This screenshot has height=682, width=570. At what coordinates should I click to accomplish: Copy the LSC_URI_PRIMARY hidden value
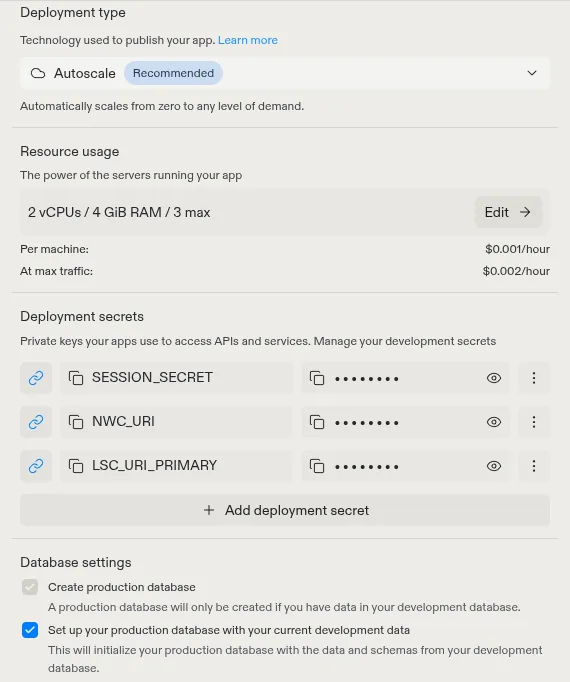tap(317, 466)
